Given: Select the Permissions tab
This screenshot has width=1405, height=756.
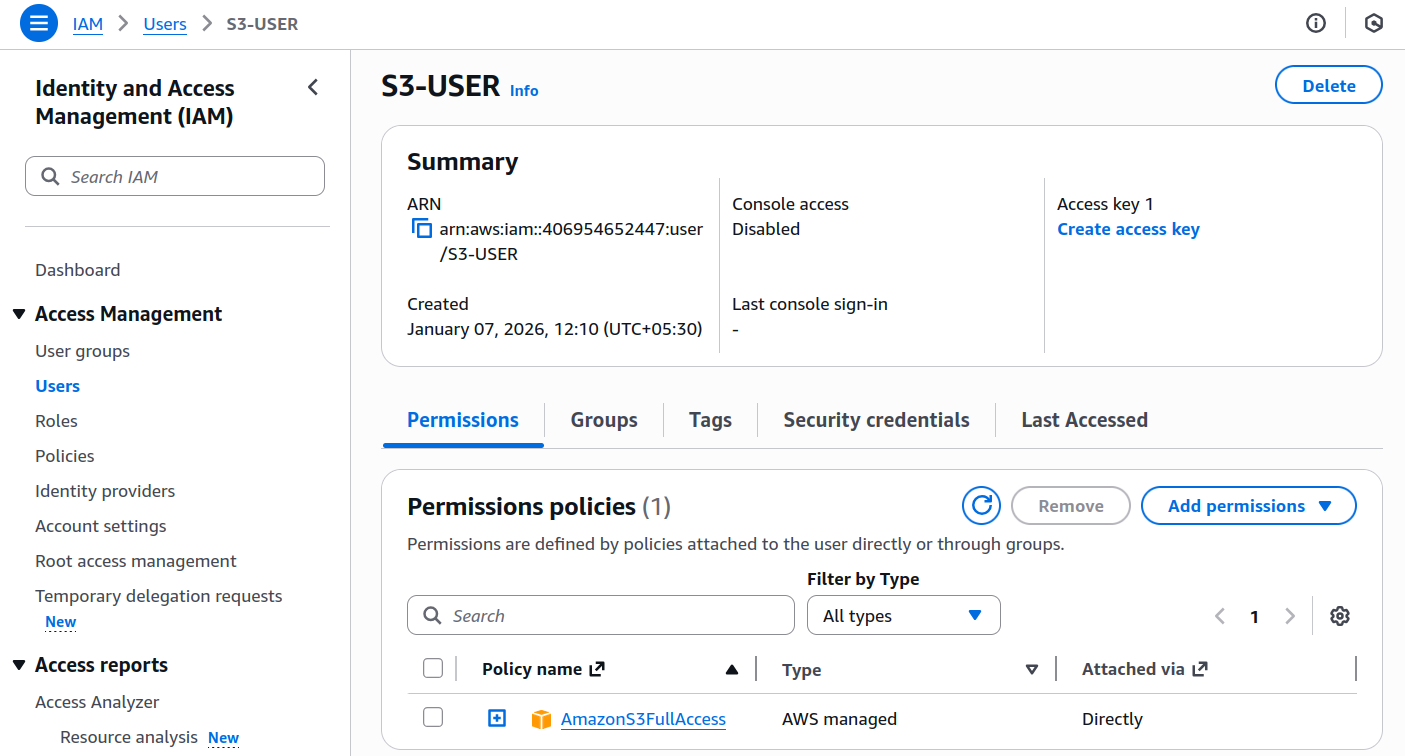Looking at the screenshot, I should pos(463,420).
